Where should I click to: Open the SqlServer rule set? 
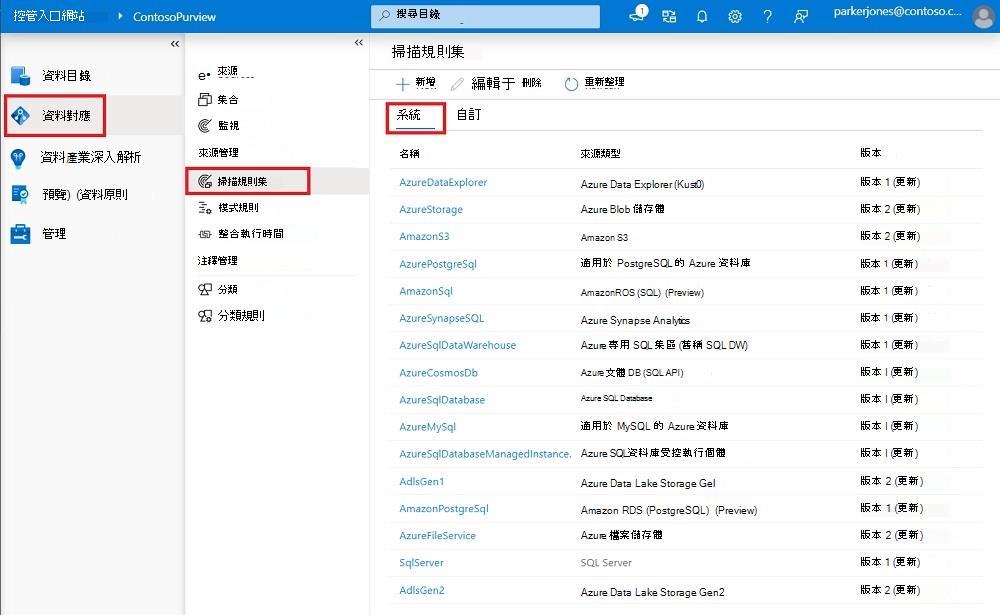coord(421,563)
